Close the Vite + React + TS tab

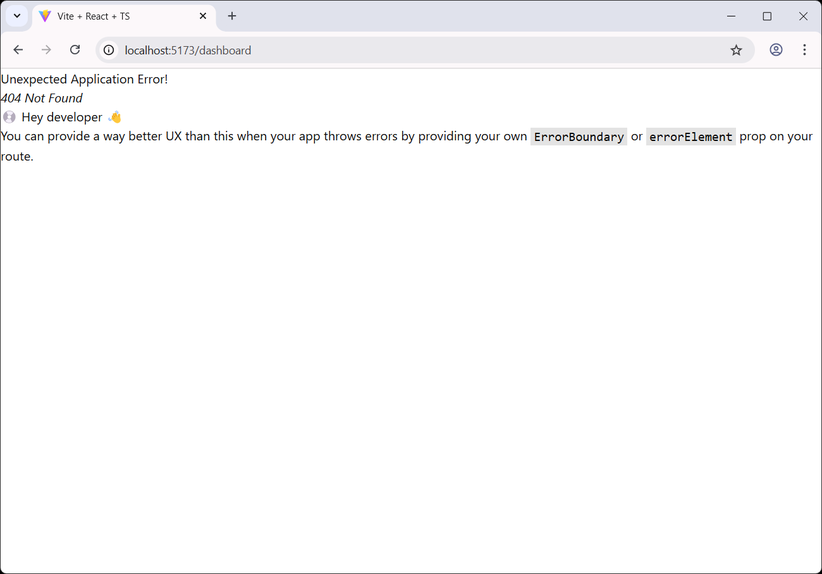coord(203,16)
